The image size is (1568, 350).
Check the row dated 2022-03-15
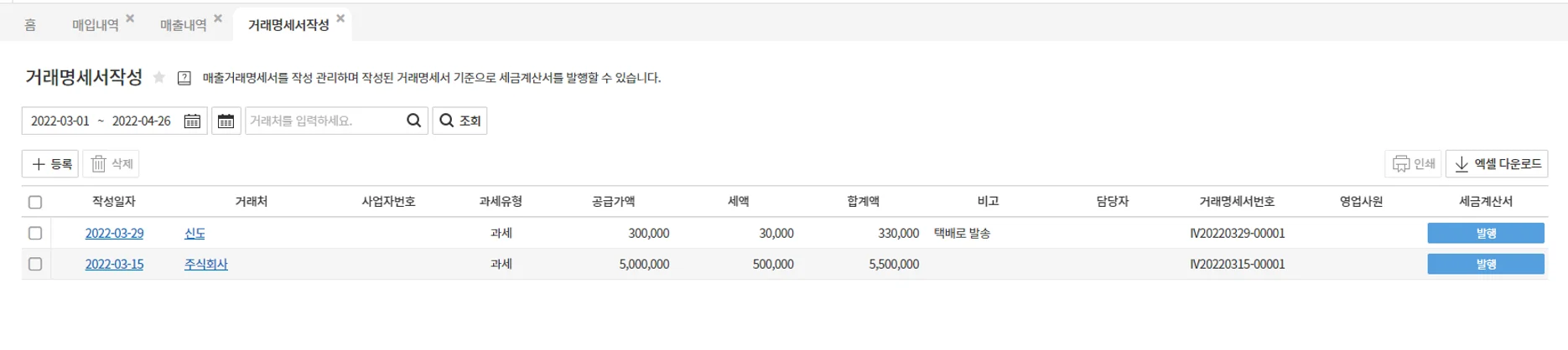pyautogui.click(x=35, y=264)
